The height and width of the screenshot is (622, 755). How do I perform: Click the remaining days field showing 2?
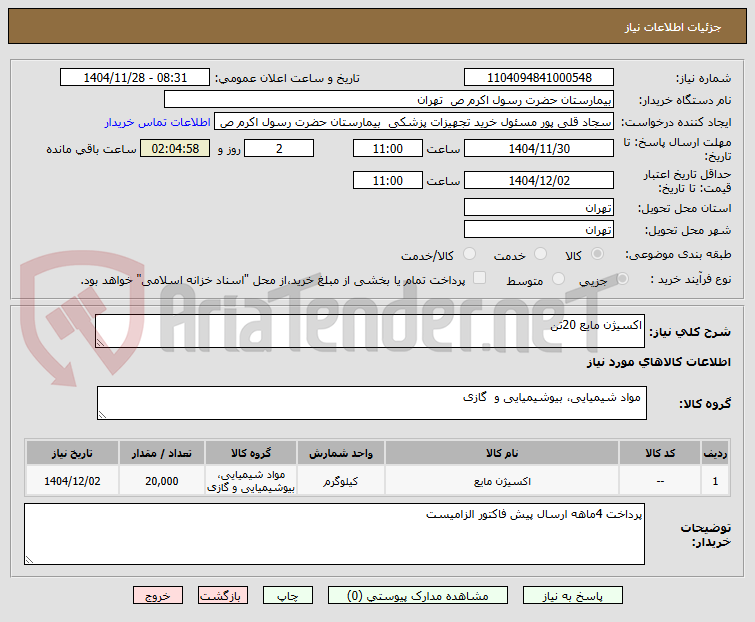[279, 148]
